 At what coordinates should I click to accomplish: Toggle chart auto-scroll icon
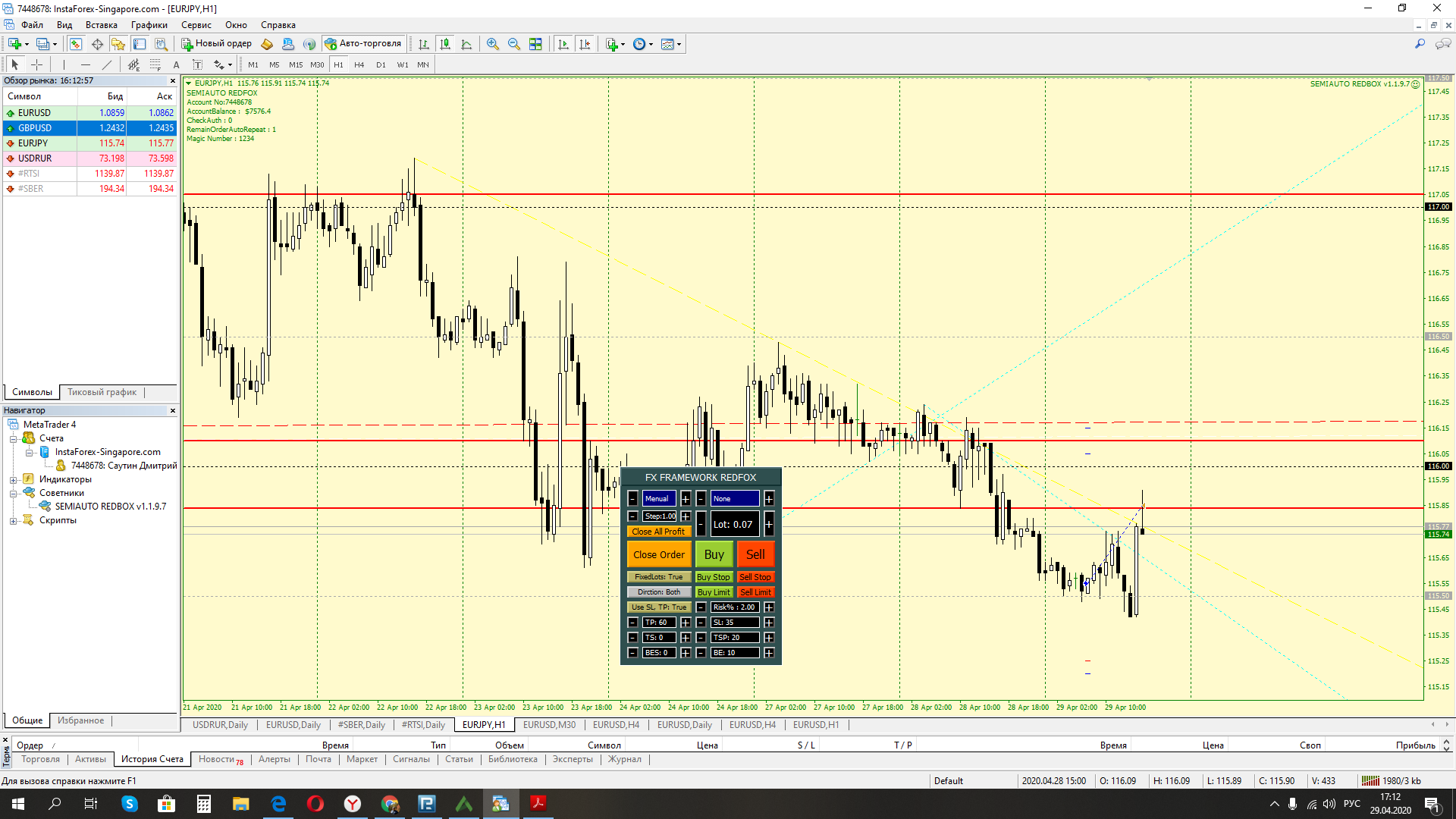[563, 44]
